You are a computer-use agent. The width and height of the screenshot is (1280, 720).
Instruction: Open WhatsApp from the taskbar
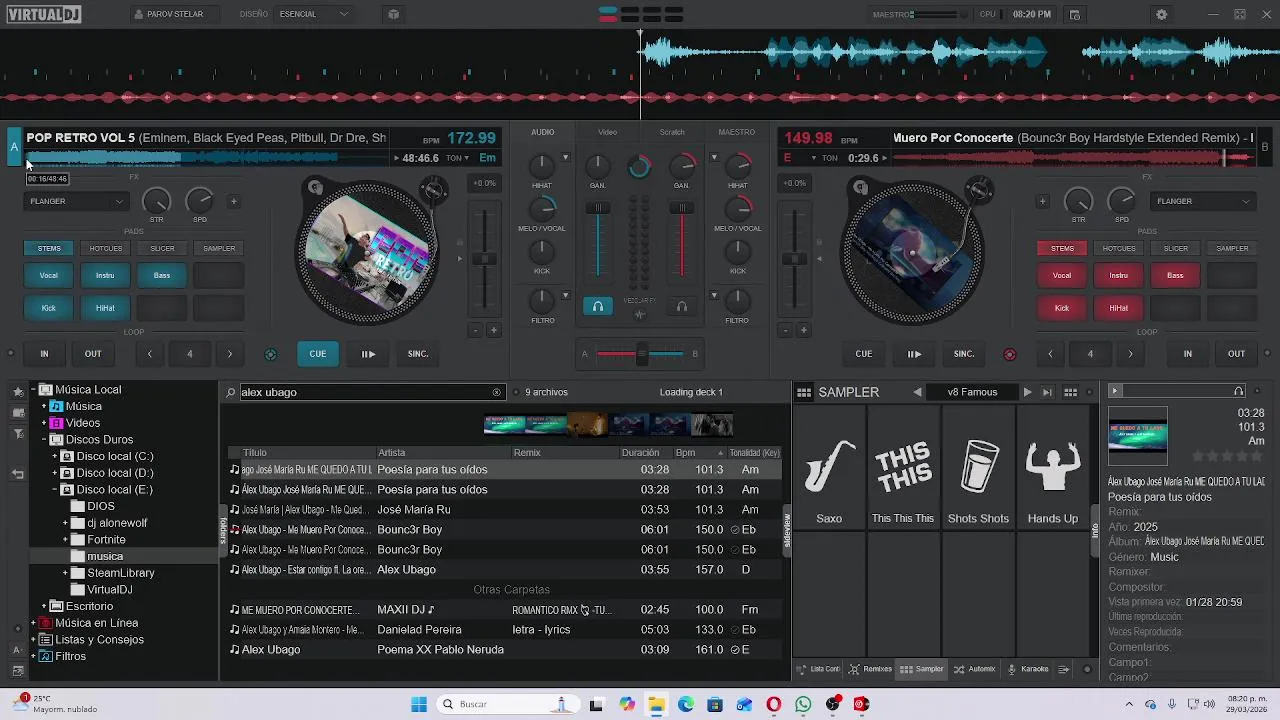(803, 704)
